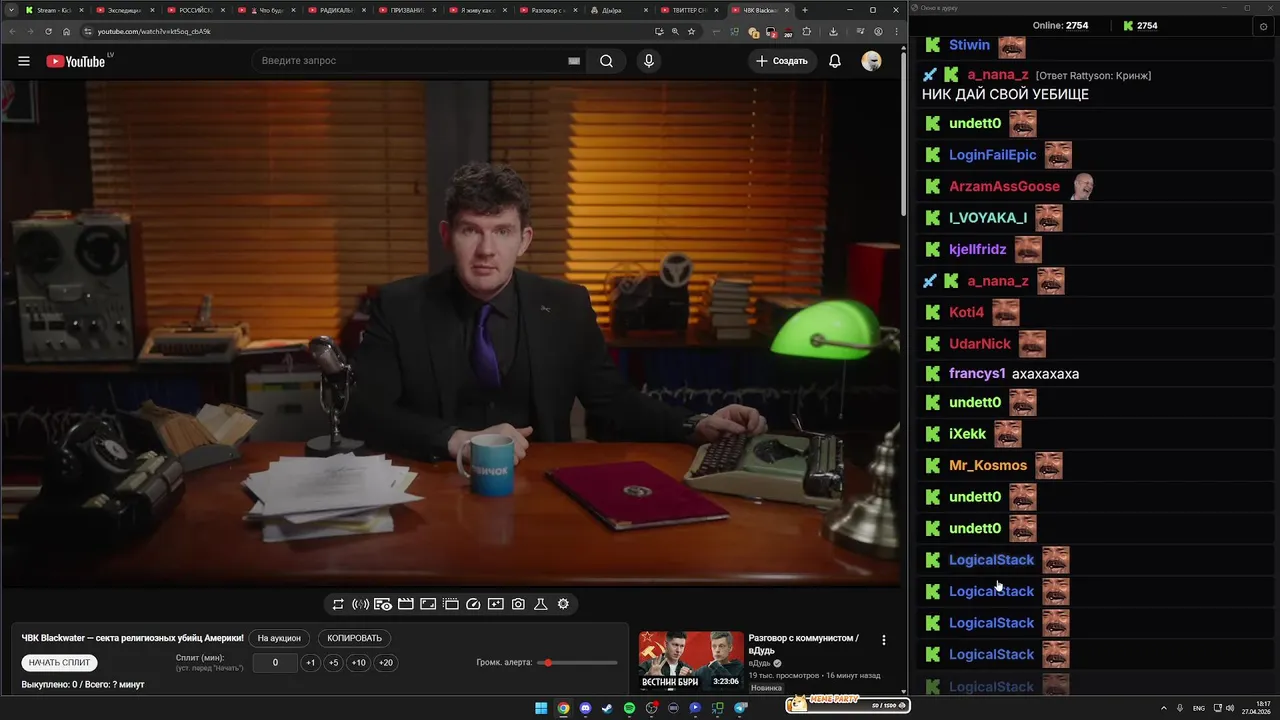Open Discord from the taskbar
The width and height of the screenshot is (1280, 720).
(x=585, y=708)
